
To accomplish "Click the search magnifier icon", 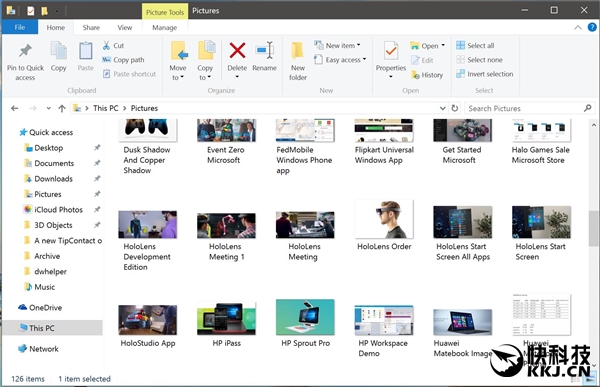I will [587, 108].
